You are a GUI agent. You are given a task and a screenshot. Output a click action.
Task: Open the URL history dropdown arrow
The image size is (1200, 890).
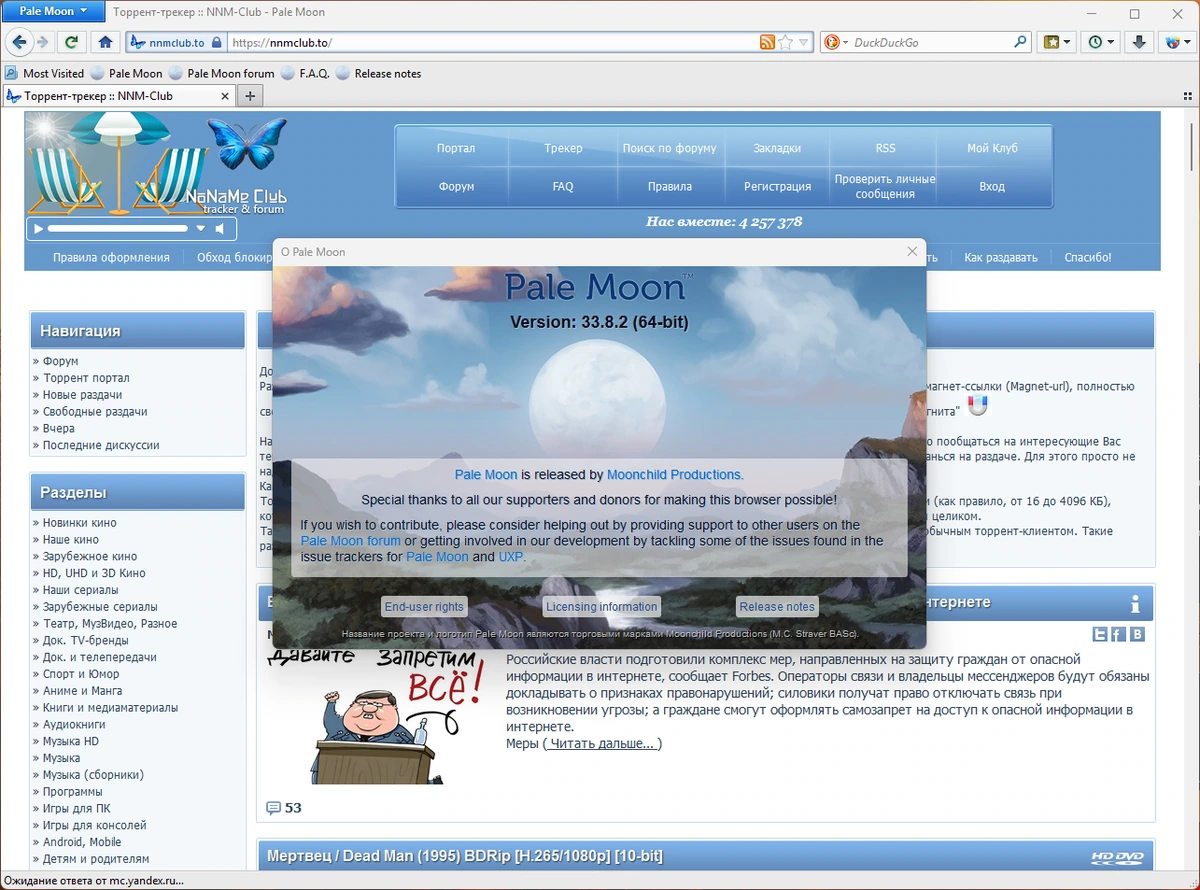(803, 43)
